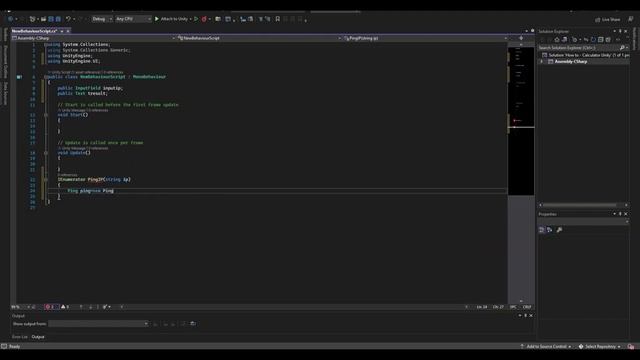Switch to the Error List tab
640x360 pixels.
(x=20, y=337)
